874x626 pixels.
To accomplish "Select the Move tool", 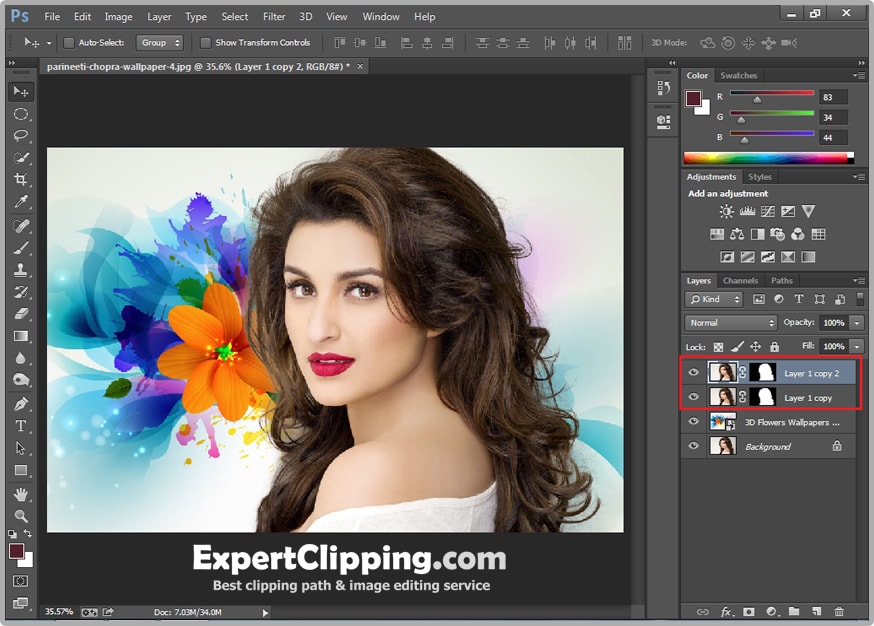I will (x=18, y=91).
